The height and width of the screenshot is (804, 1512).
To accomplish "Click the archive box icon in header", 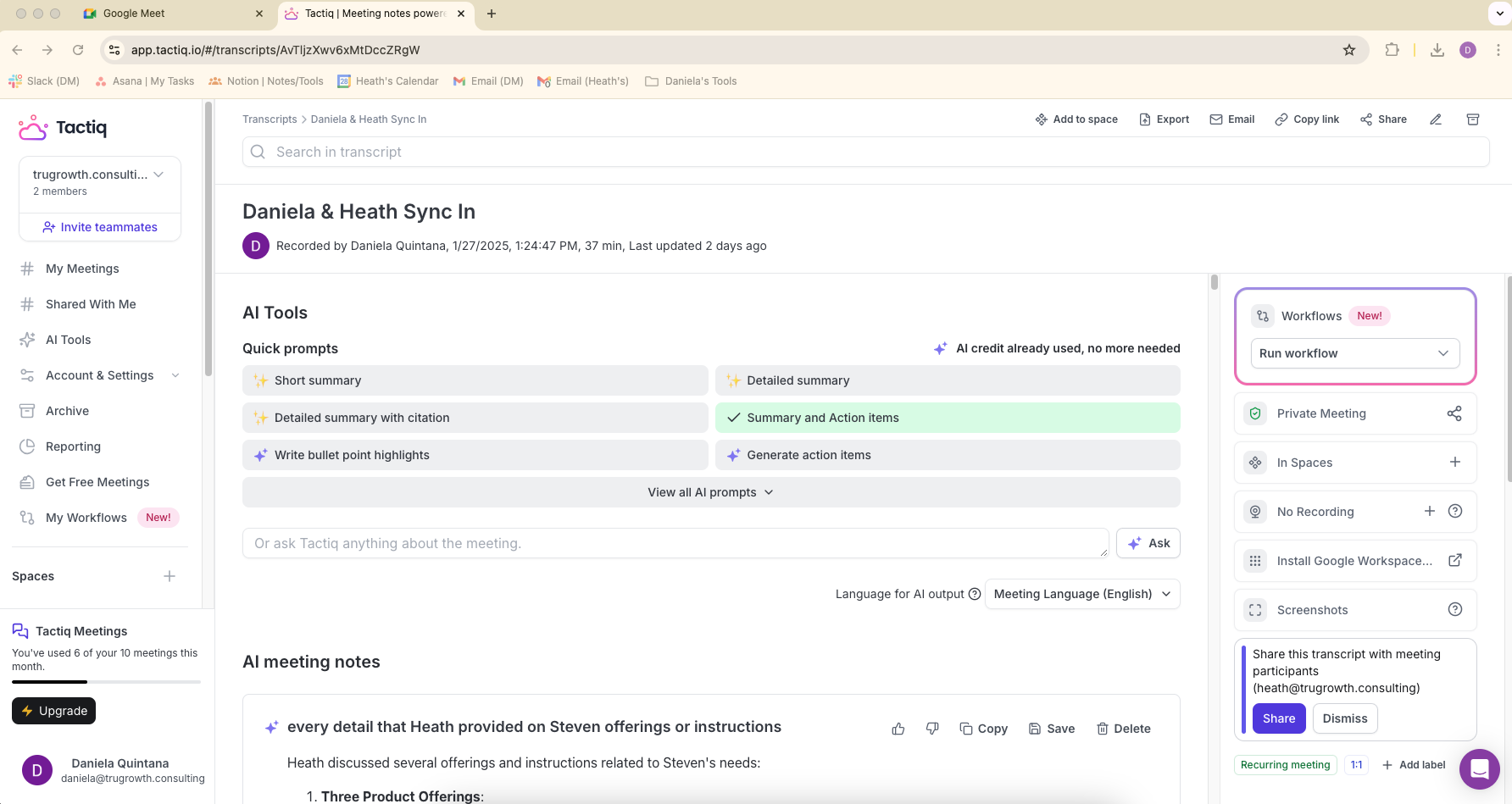I will click(1473, 119).
